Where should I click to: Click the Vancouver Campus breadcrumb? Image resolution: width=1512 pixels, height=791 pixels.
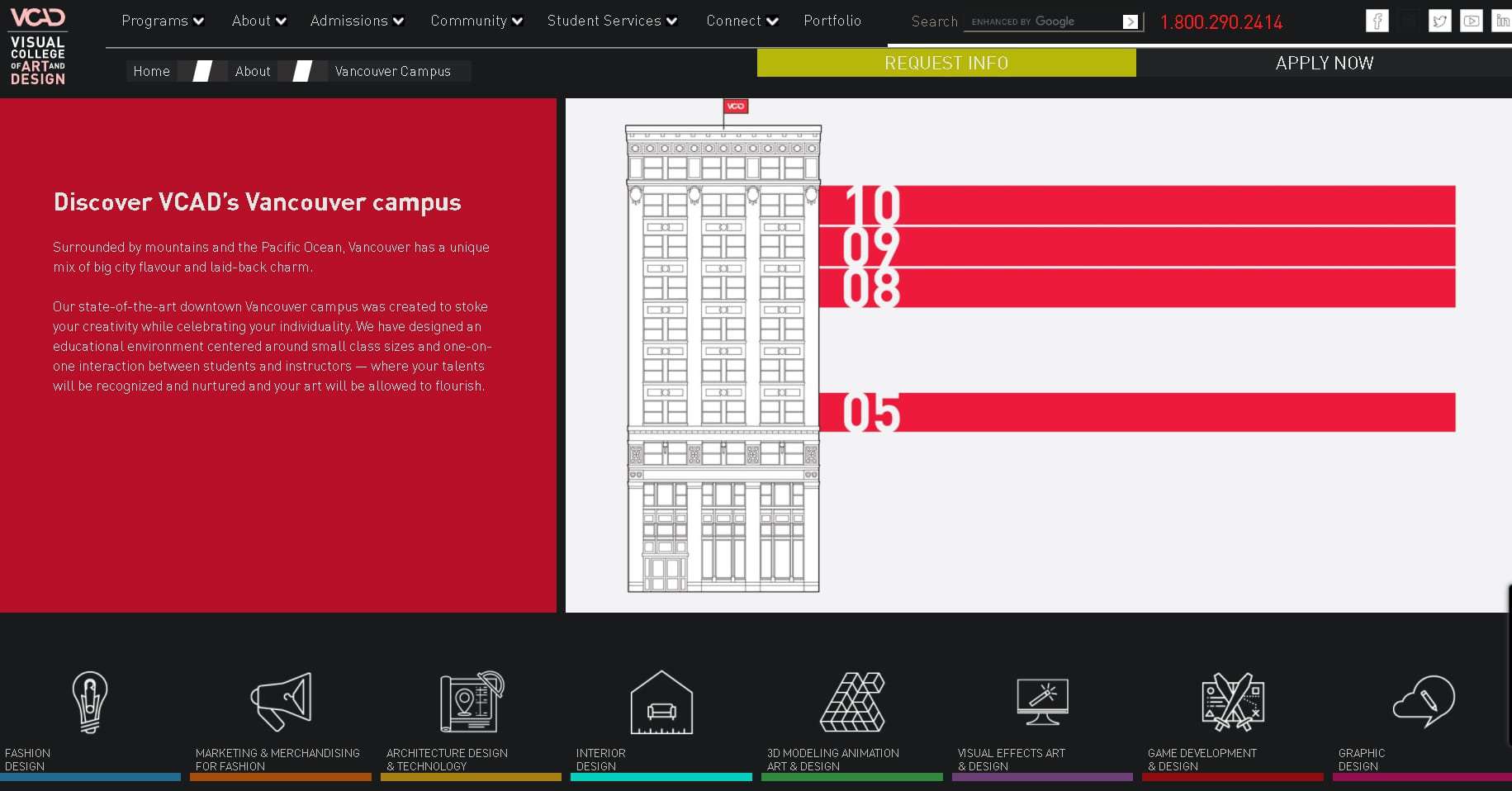[x=393, y=72]
